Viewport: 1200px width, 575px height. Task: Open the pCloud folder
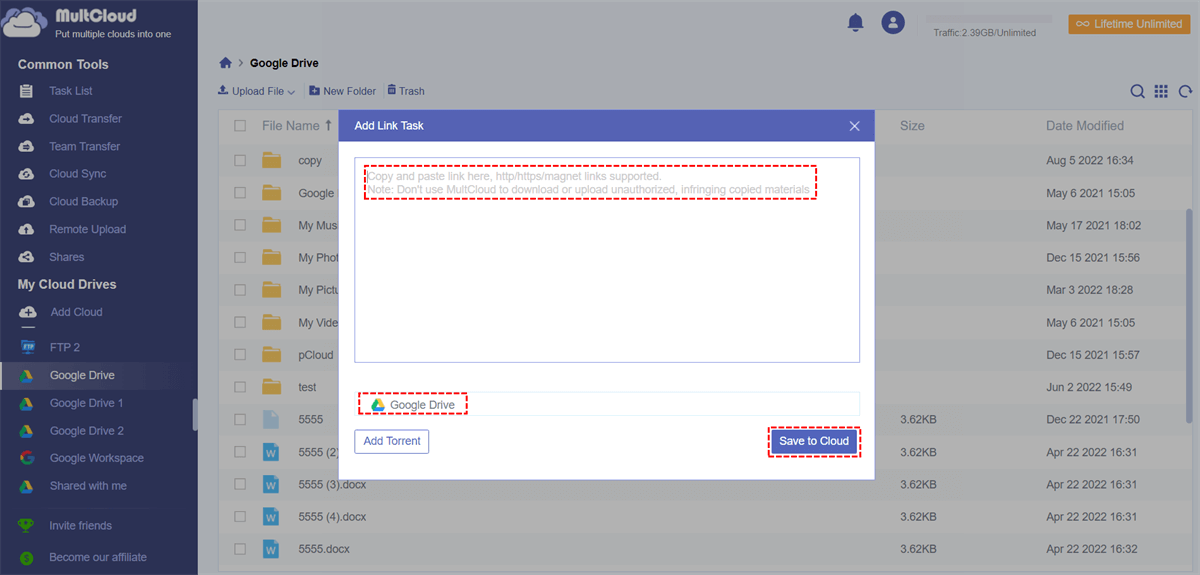click(316, 355)
